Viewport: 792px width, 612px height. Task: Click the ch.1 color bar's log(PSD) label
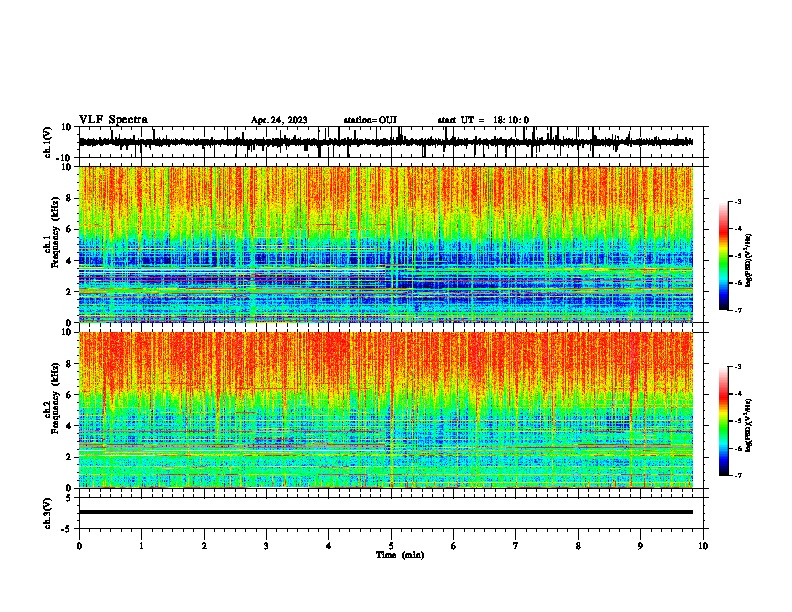pos(749,260)
